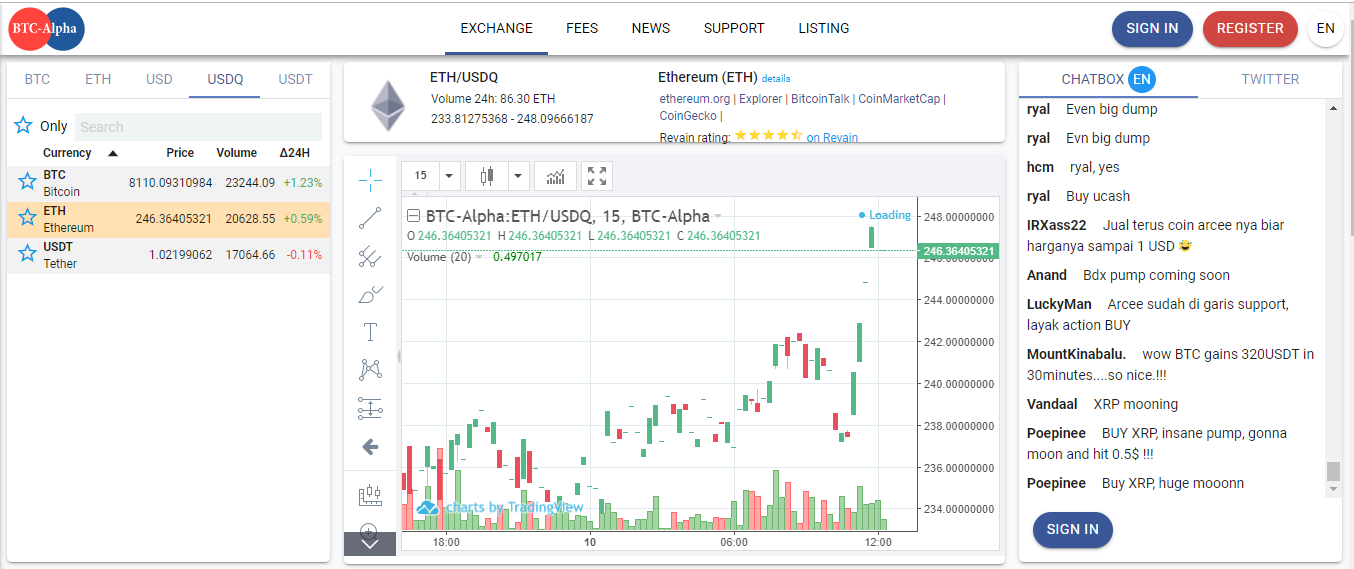Select the text annotation tool

[x=370, y=332]
